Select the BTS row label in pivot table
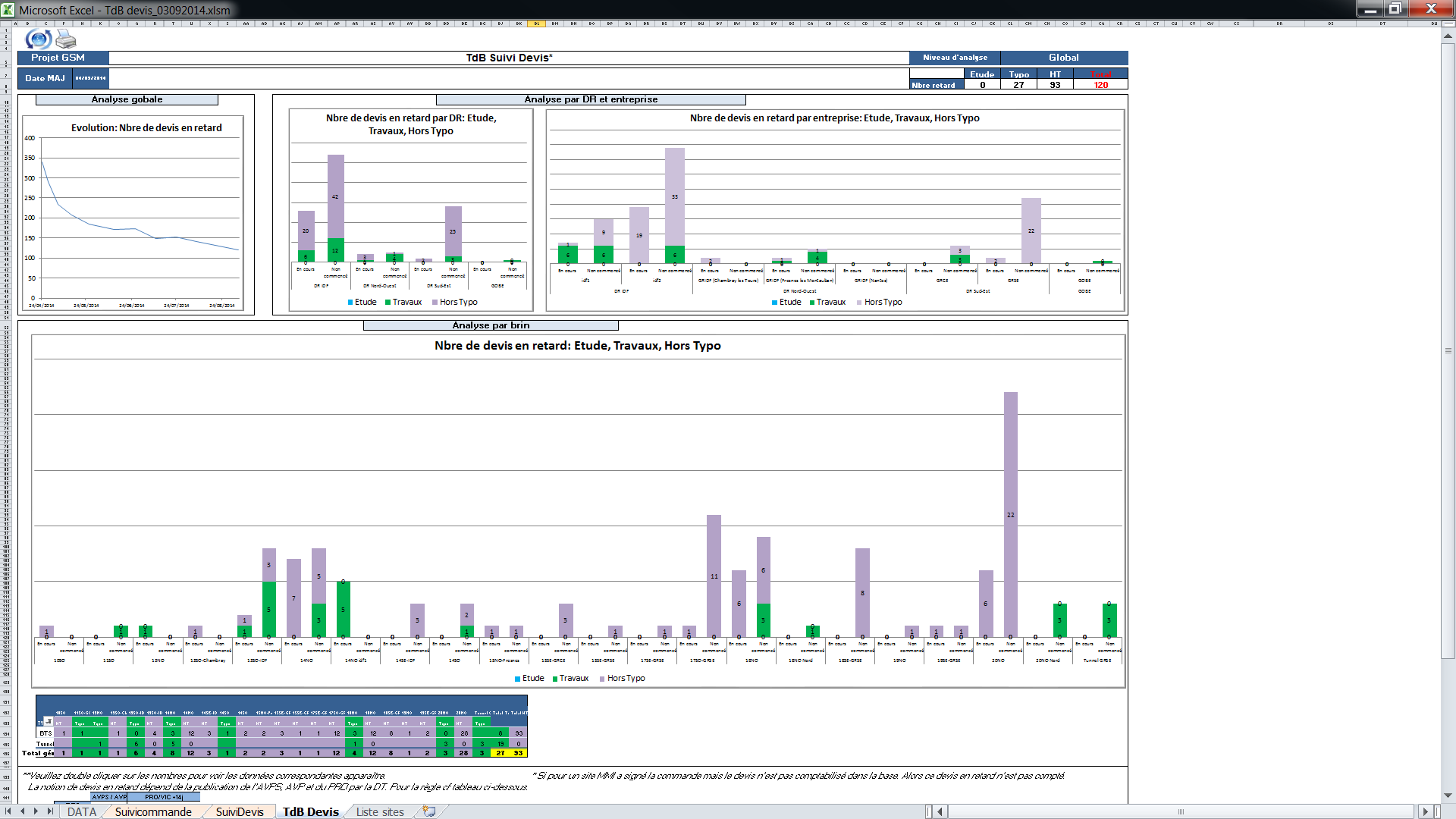 click(x=45, y=733)
